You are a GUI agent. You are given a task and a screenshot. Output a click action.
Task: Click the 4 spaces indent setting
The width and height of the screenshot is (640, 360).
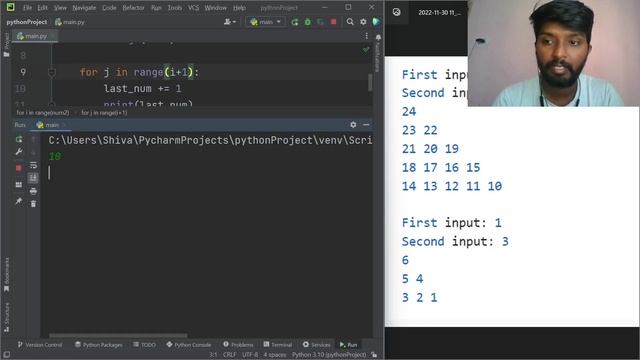(x=274, y=355)
